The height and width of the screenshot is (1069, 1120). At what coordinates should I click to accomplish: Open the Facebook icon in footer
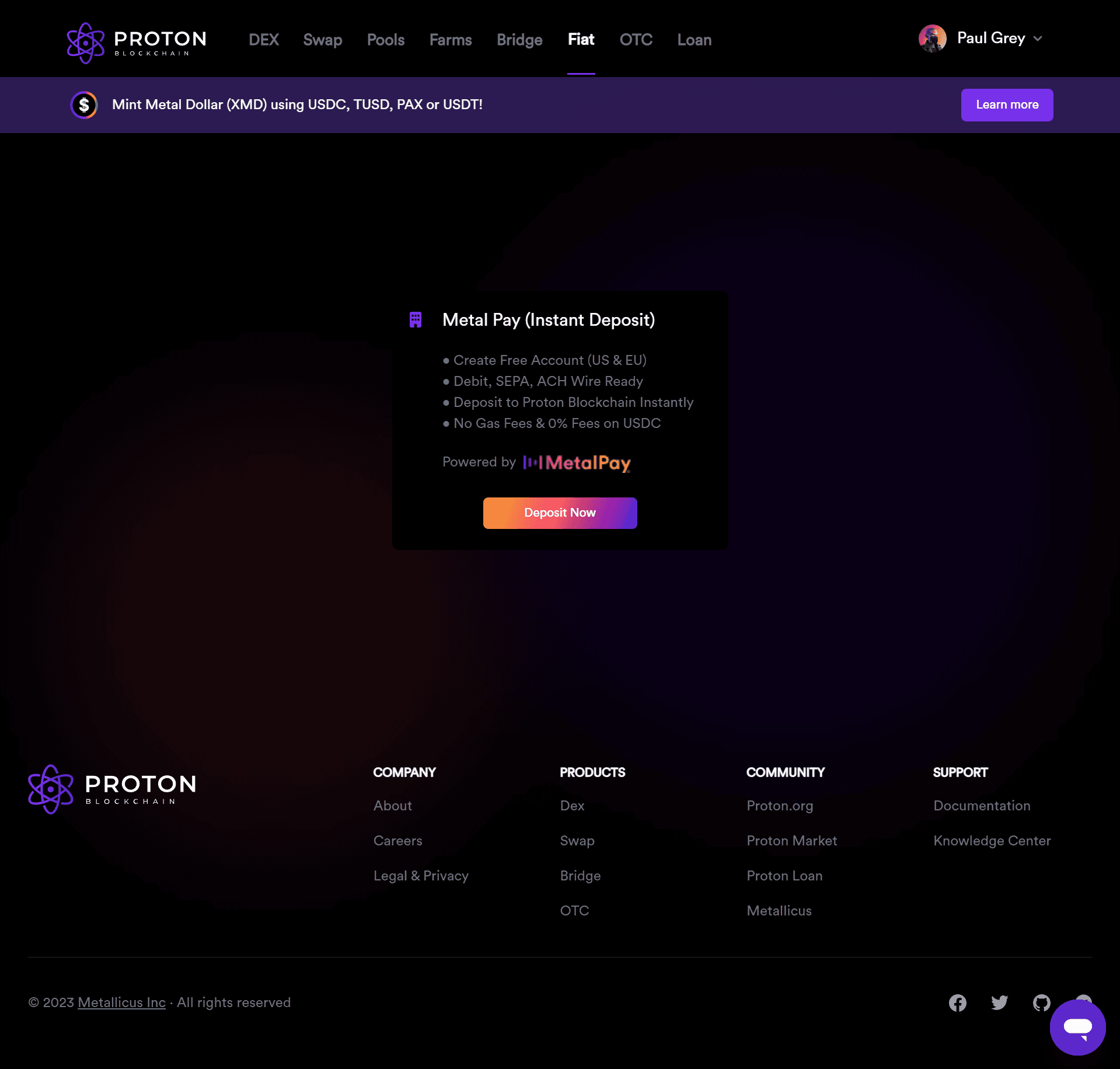pyautogui.click(x=957, y=1003)
